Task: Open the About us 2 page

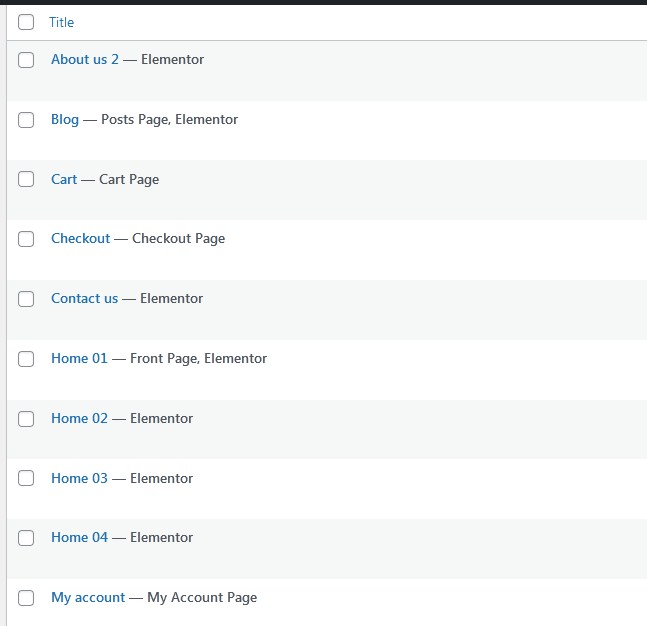Action: click(84, 60)
